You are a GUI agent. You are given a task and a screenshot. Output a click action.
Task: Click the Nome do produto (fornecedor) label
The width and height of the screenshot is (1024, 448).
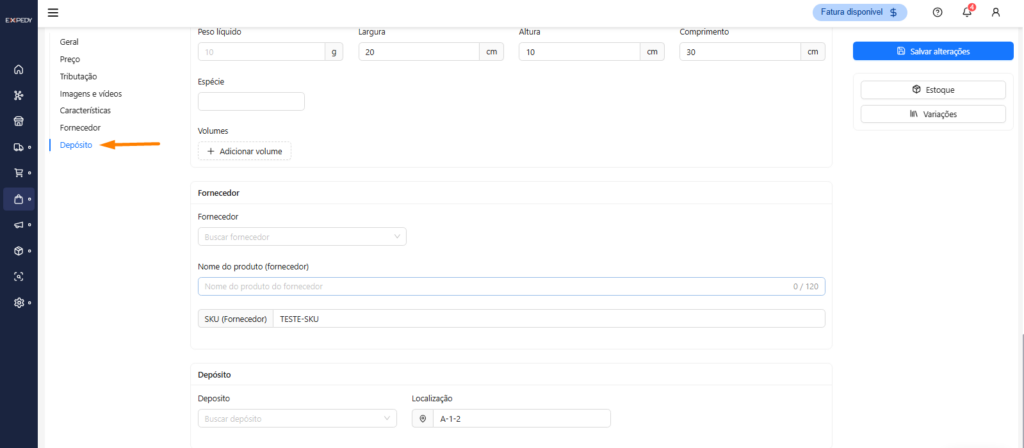pyautogui.click(x=253, y=266)
